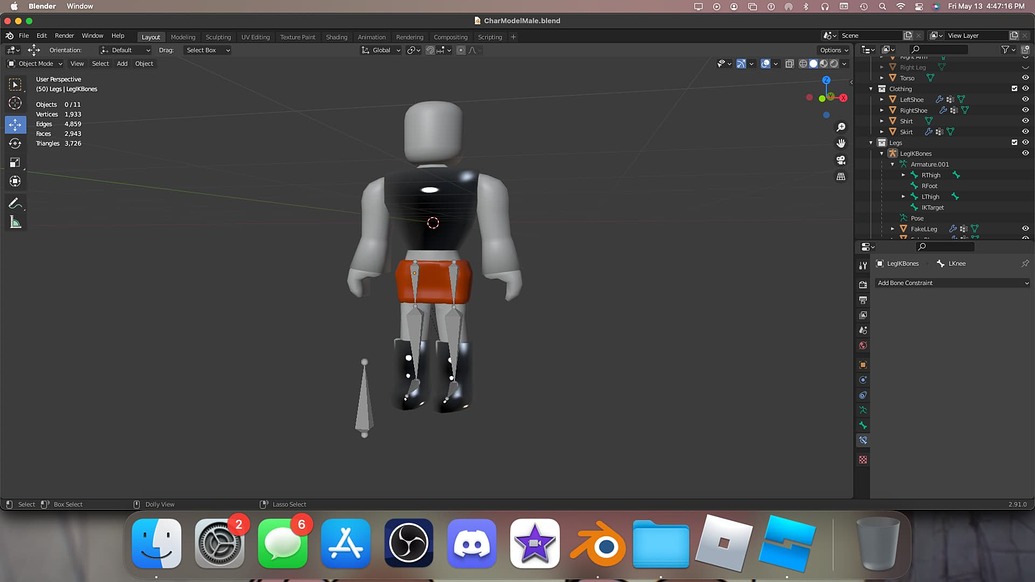This screenshot has height=582, width=1035.
Task: Enable Material Preview viewport shading
Action: point(823,63)
